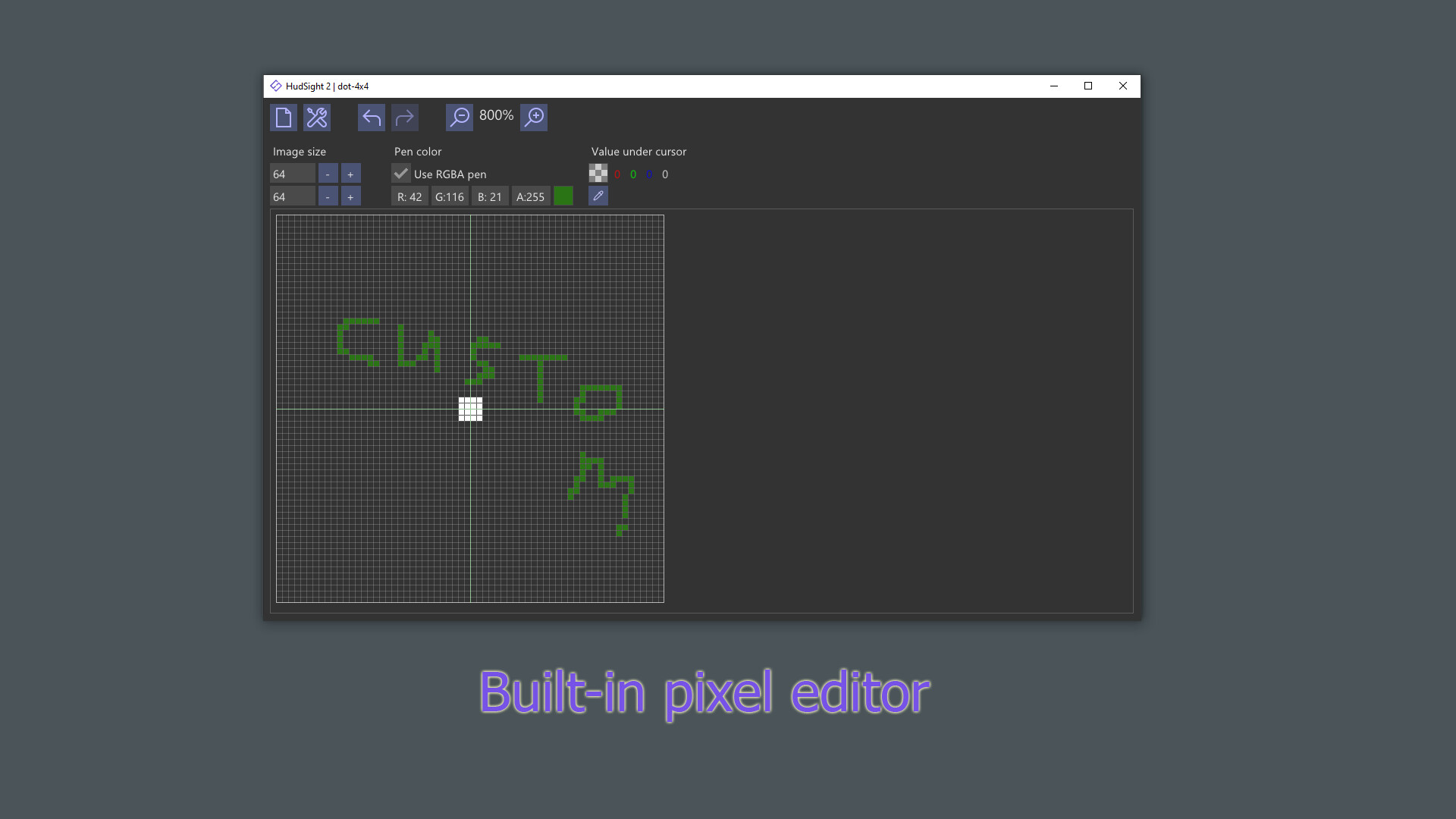
Task: Click the HudSight 2 title bar icon
Action: 276,86
